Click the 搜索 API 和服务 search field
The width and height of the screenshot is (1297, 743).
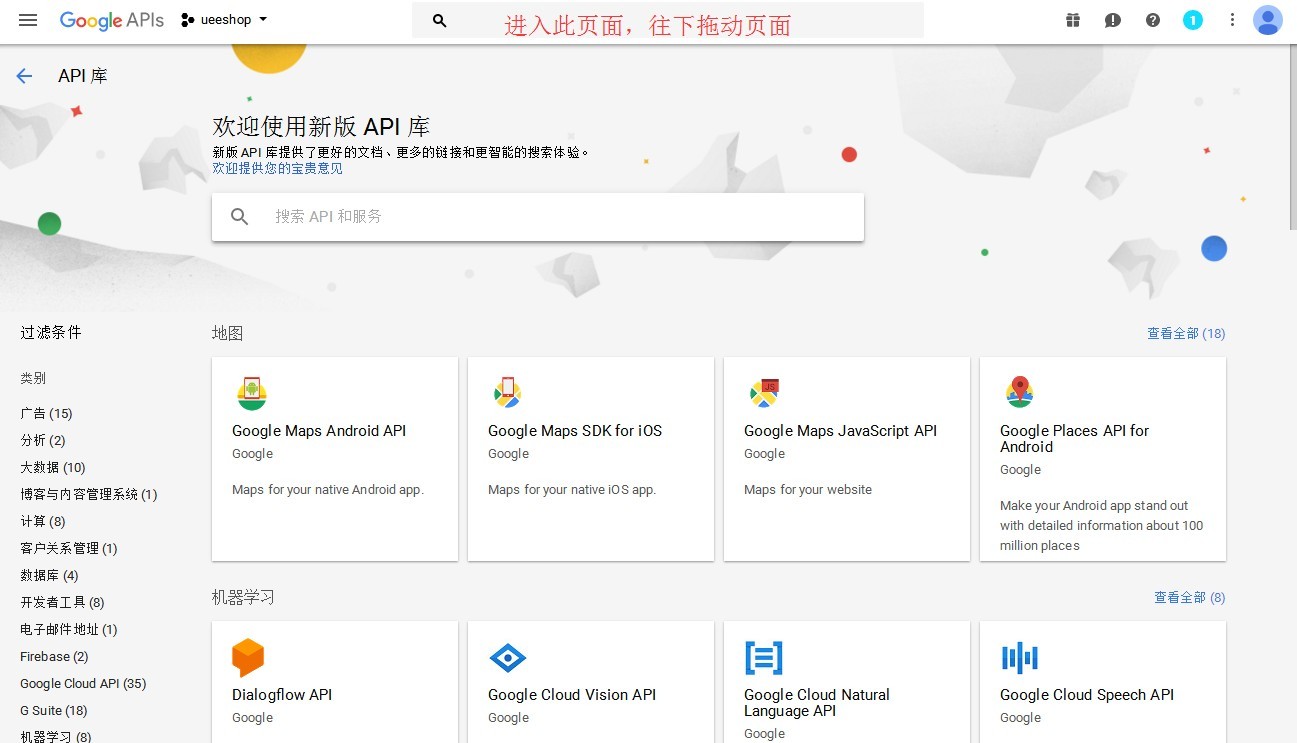pyautogui.click(x=538, y=216)
